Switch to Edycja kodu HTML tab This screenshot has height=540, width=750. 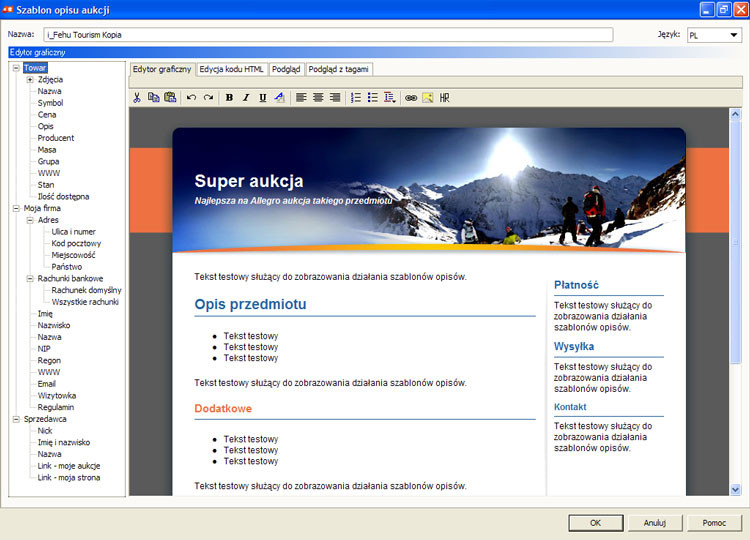click(232, 69)
